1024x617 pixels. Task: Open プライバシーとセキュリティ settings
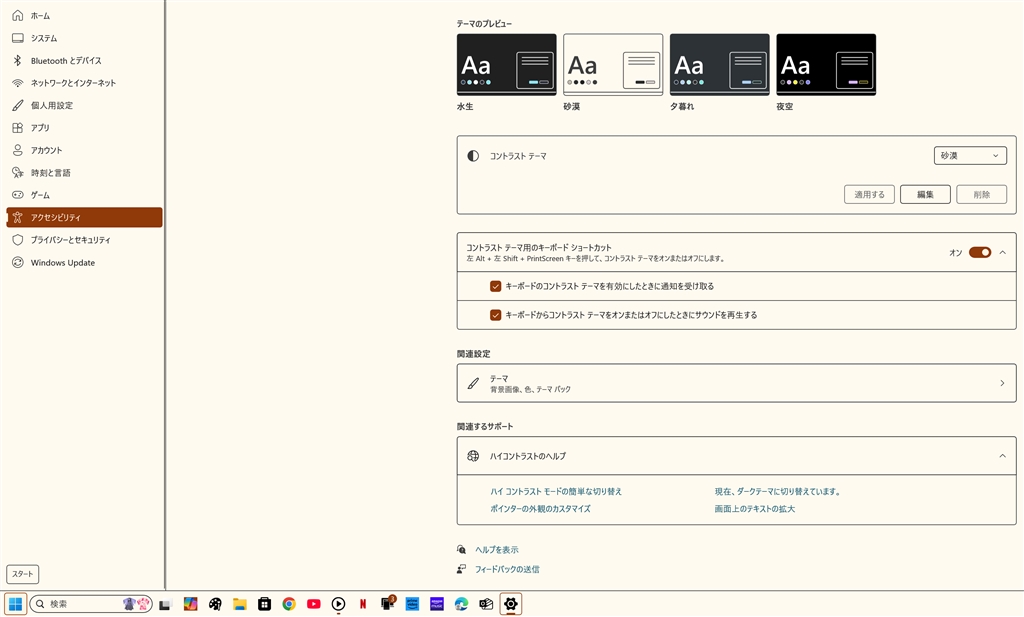[70, 240]
